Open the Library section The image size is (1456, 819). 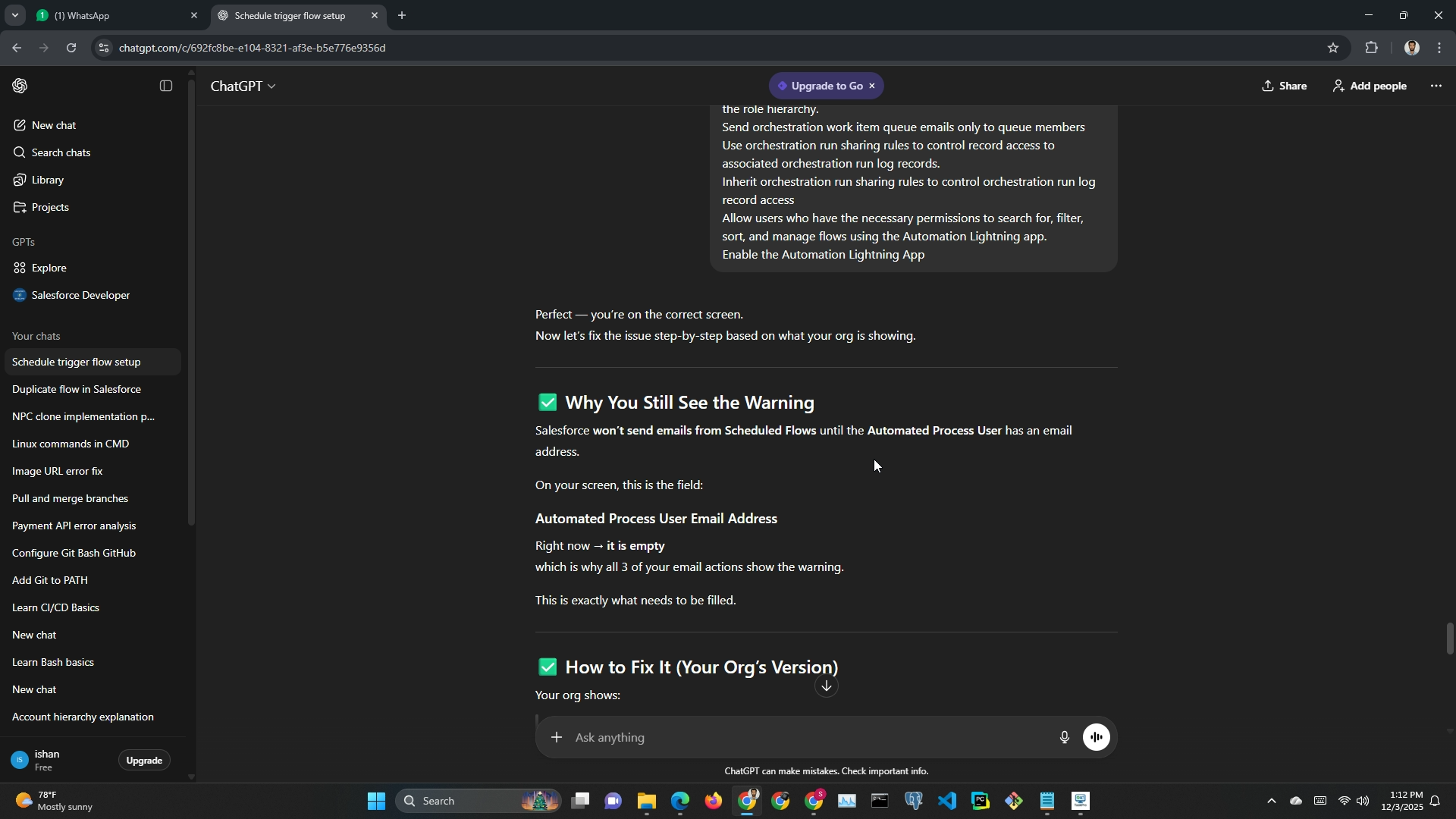(47, 180)
